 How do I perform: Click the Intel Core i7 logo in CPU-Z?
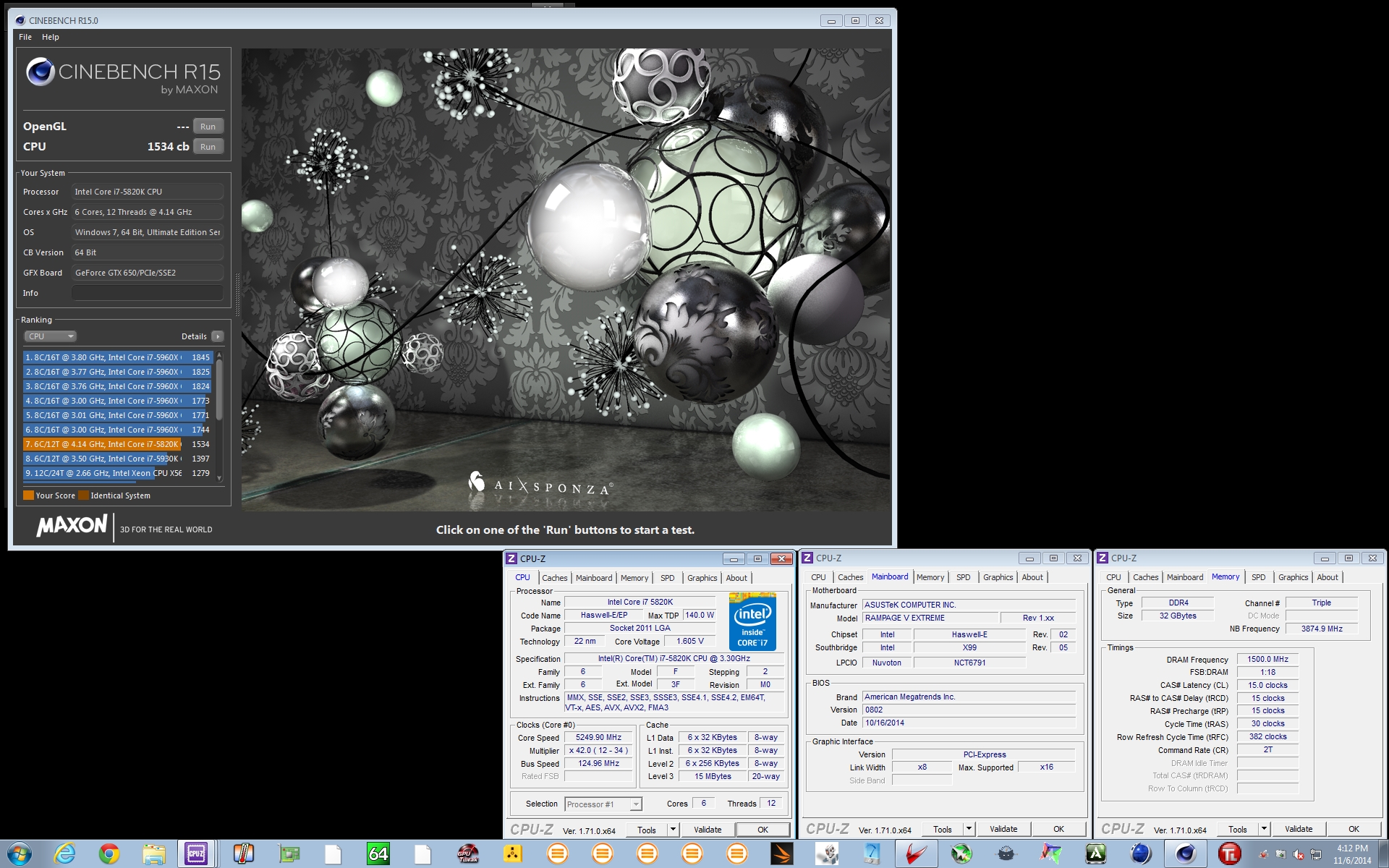tap(752, 622)
